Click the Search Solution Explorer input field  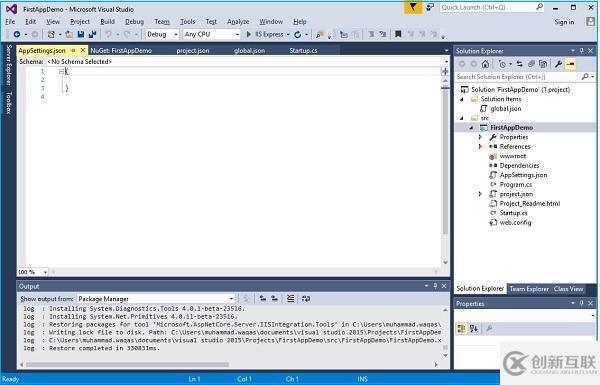(x=518, y=77)
